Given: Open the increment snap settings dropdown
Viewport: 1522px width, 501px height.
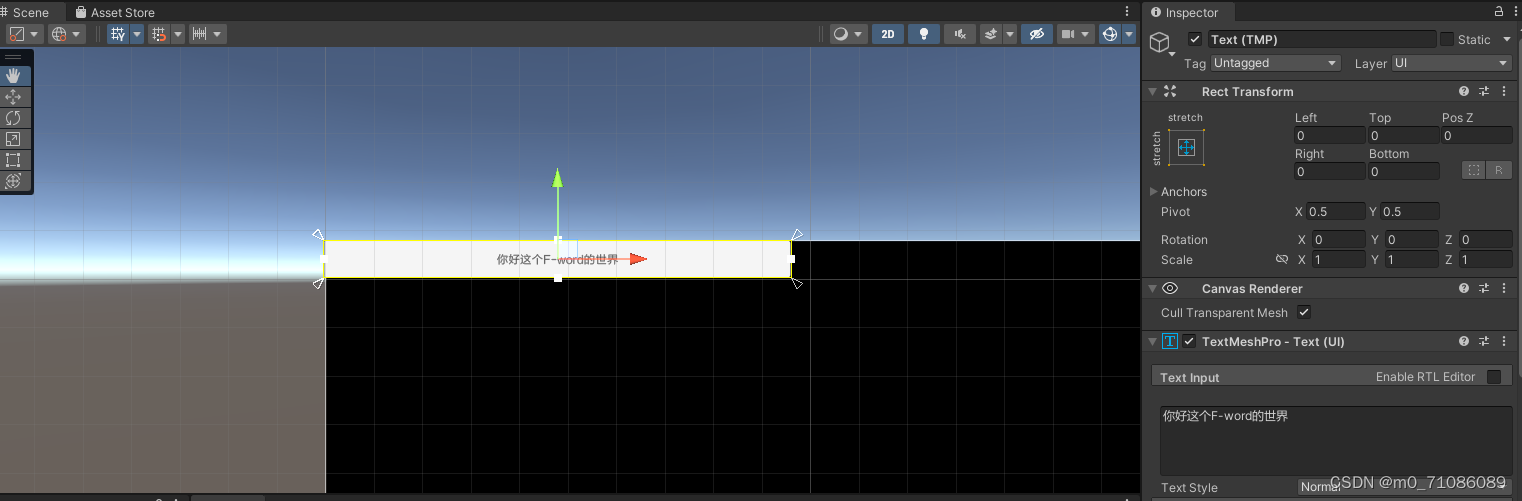Looking at the screenshot, I should [x=218, y=34].
